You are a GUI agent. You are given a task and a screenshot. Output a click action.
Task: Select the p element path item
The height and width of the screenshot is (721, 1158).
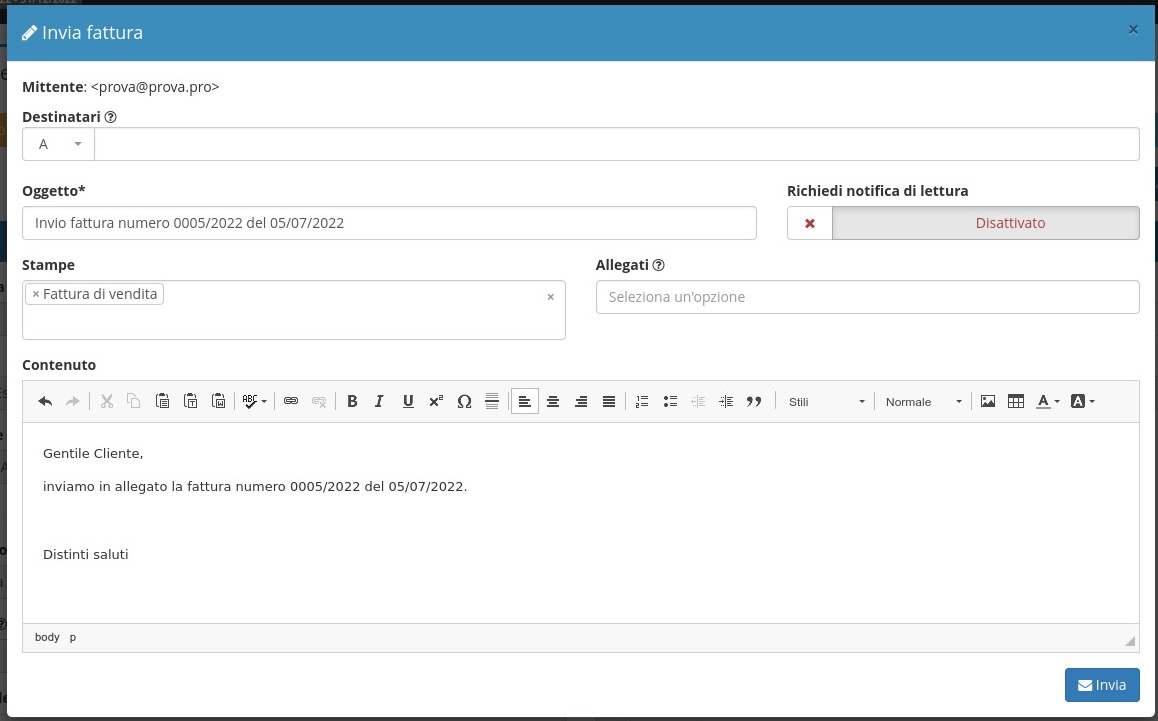[x=73, y=637]
